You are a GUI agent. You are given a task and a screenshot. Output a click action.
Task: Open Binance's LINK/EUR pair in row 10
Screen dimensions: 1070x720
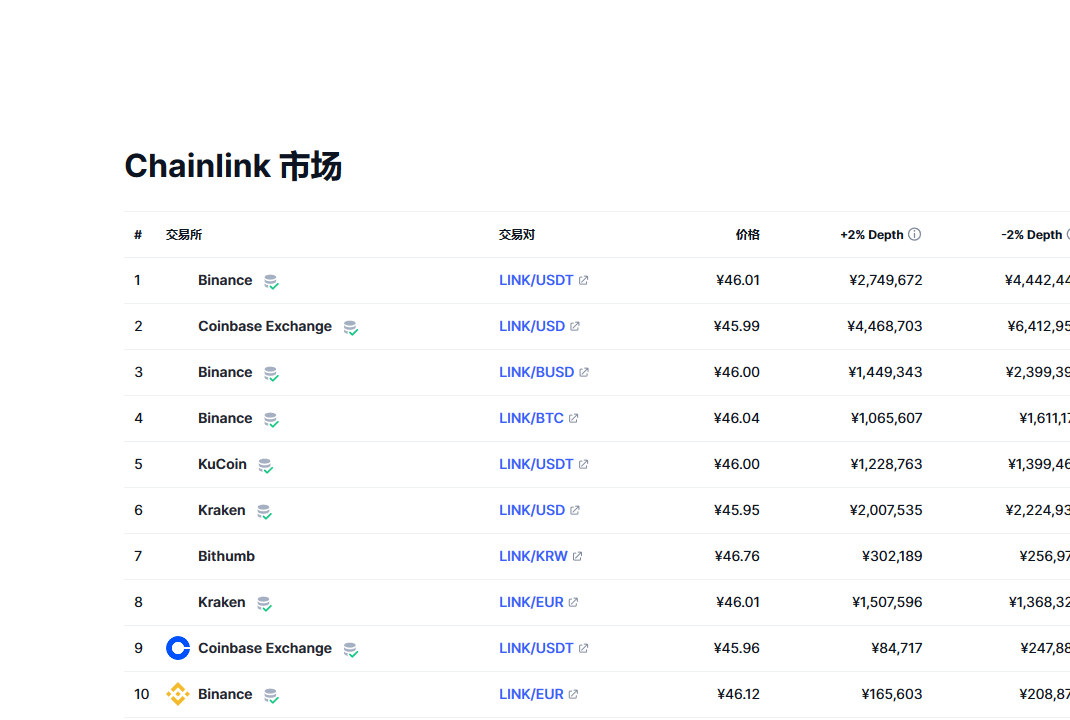[532, 694]
